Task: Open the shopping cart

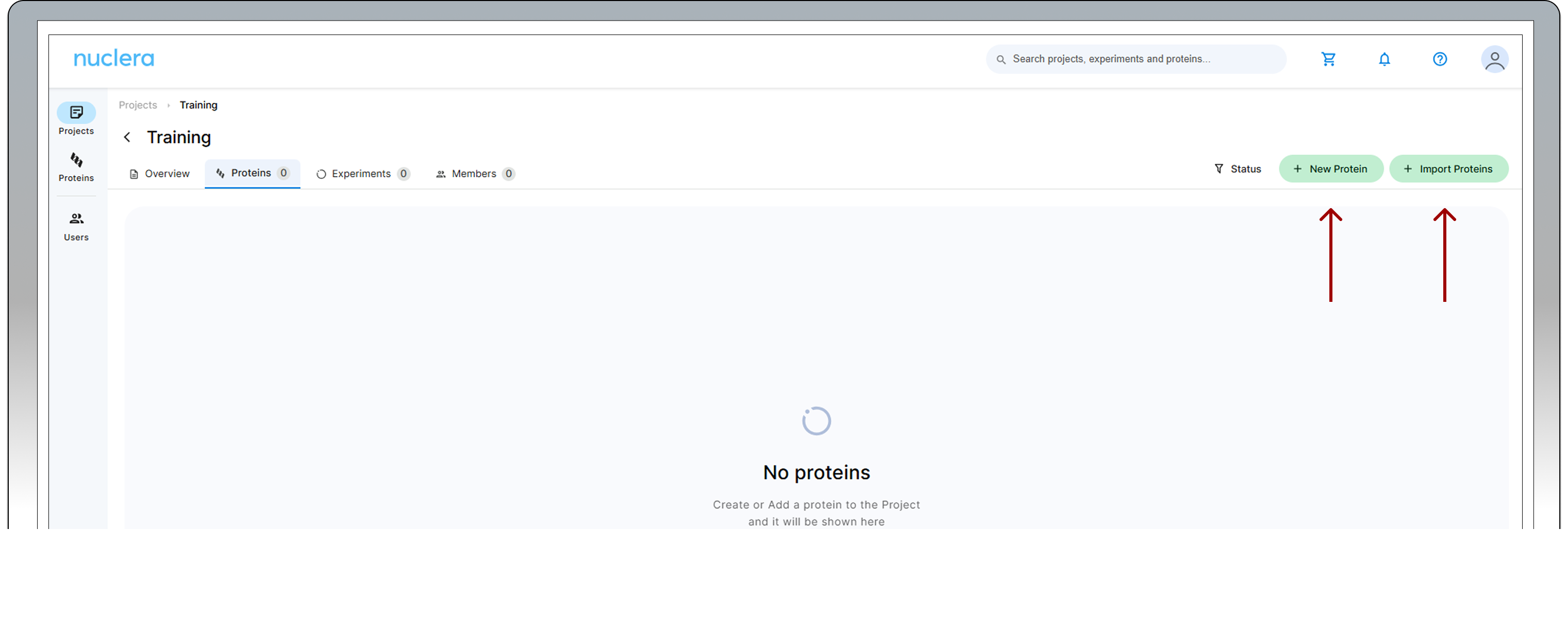Action: [1328, 59]
